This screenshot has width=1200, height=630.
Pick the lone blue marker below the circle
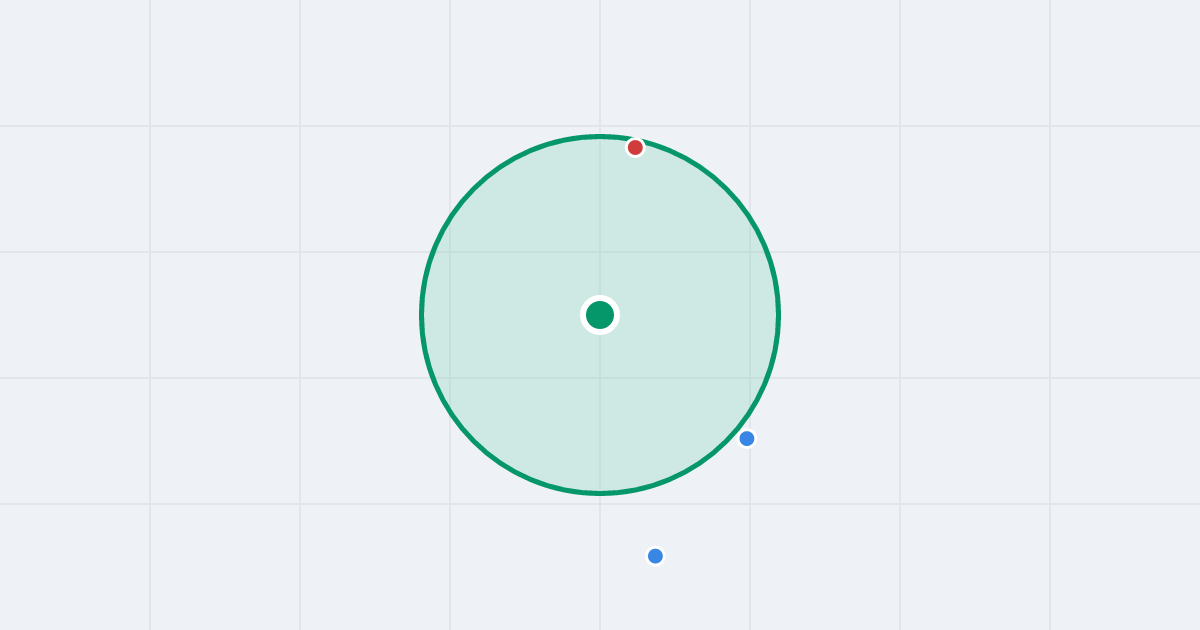(x=655, y=556)
